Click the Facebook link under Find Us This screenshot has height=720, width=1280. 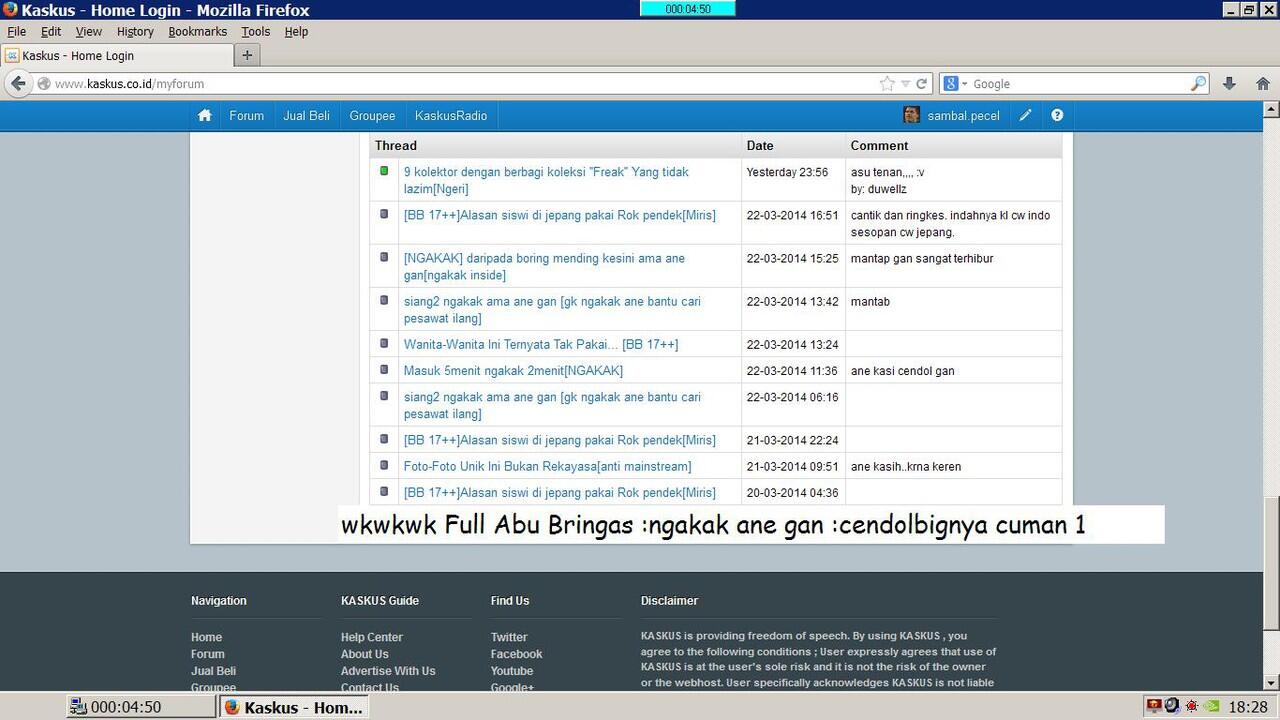pos(516,654)
